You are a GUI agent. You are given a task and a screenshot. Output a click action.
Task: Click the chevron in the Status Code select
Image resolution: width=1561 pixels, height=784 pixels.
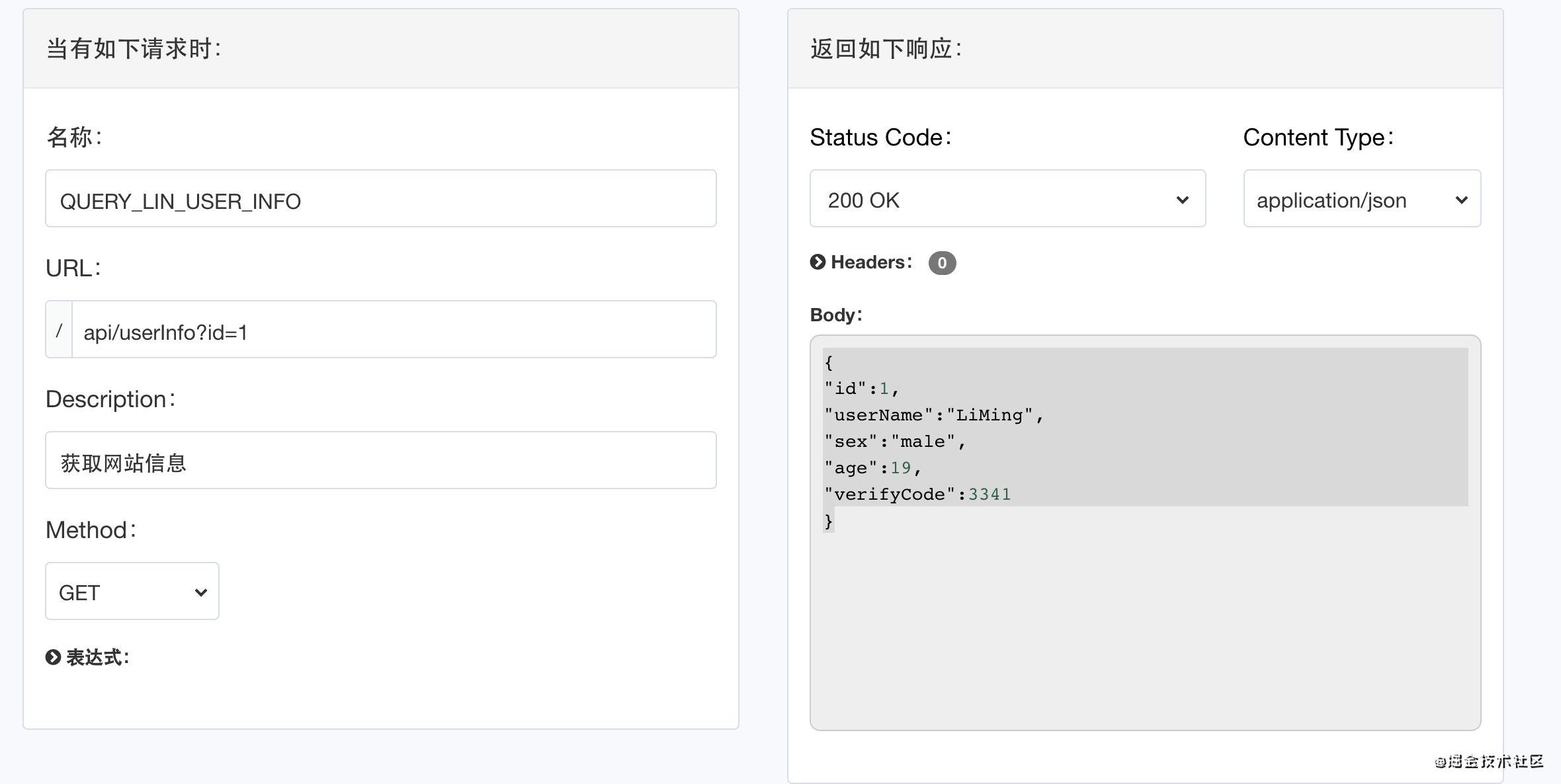pyautogui.click(x=1182, y=200)
